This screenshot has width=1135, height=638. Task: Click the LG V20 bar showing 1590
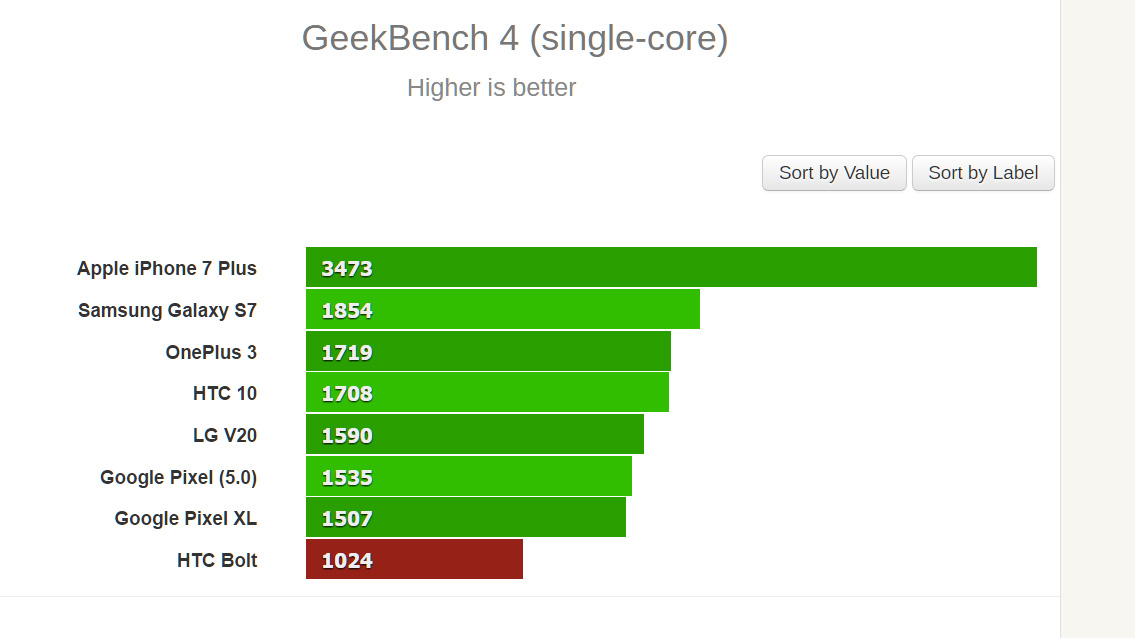coord(474,435)
